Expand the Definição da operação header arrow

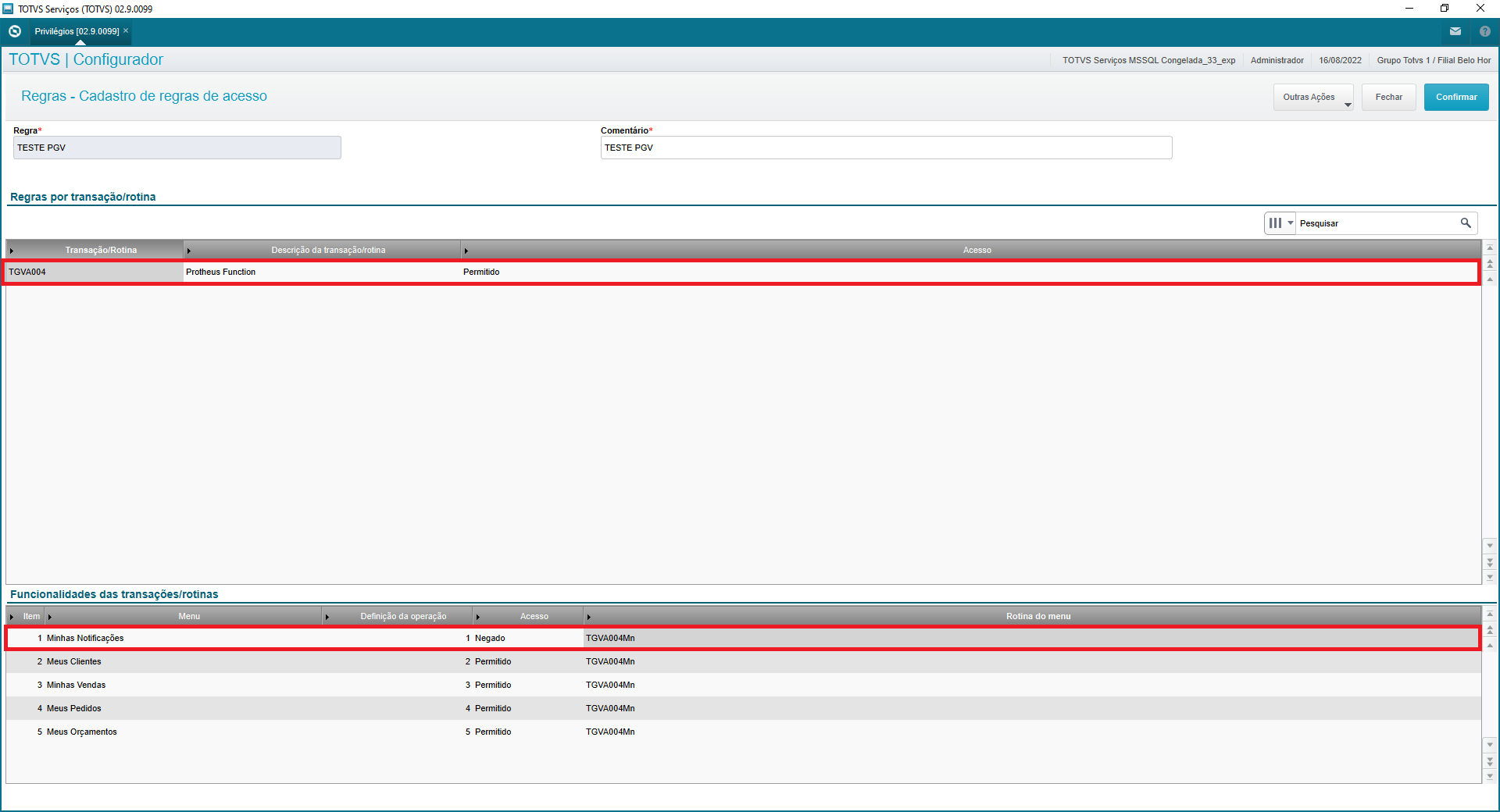327,617
